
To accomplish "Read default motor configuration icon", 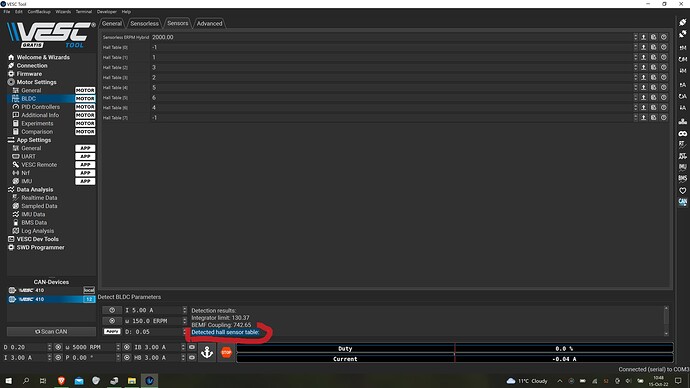I will point(683,59).
